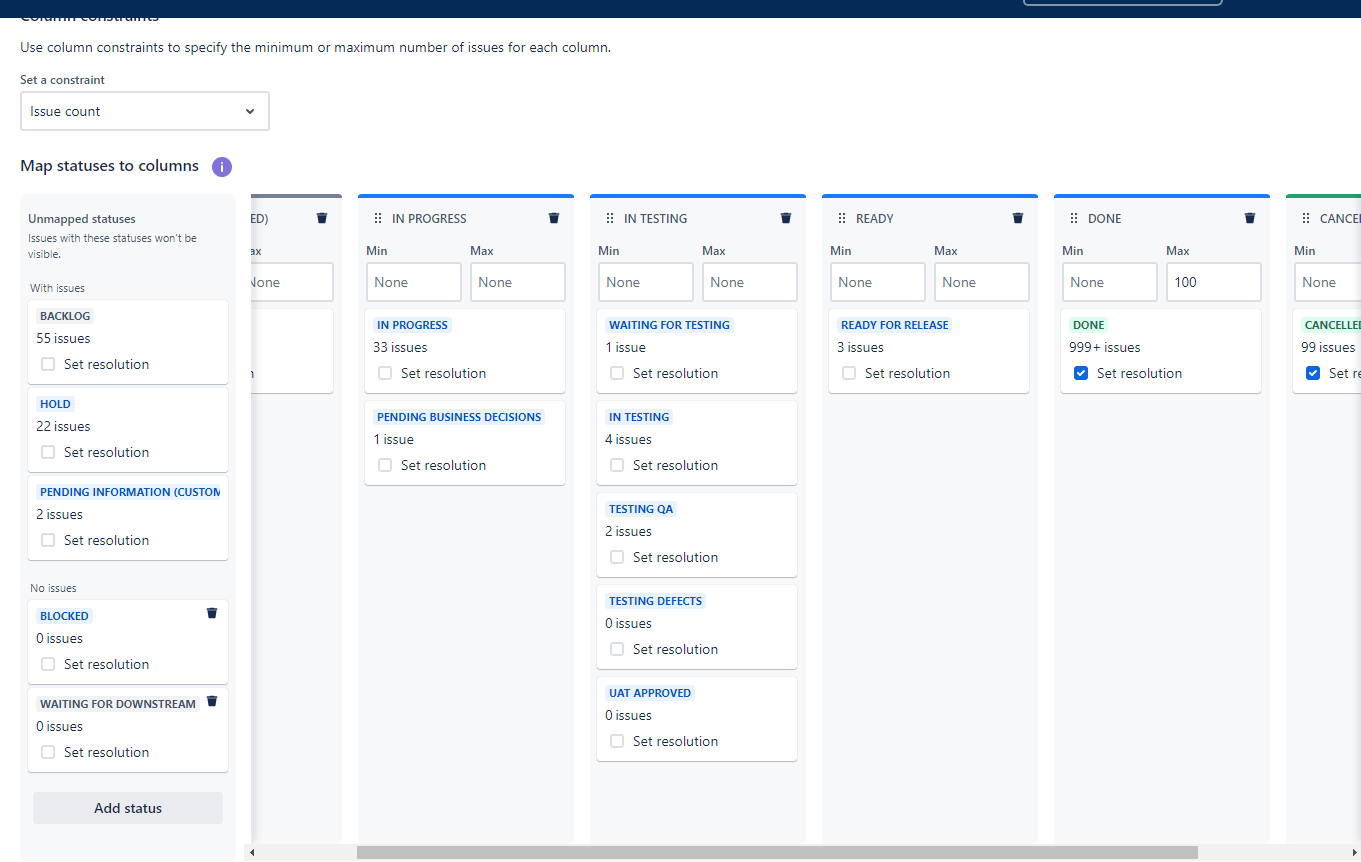
Task: Select the TESTING QA status card
Action: [x=696, y=534]
